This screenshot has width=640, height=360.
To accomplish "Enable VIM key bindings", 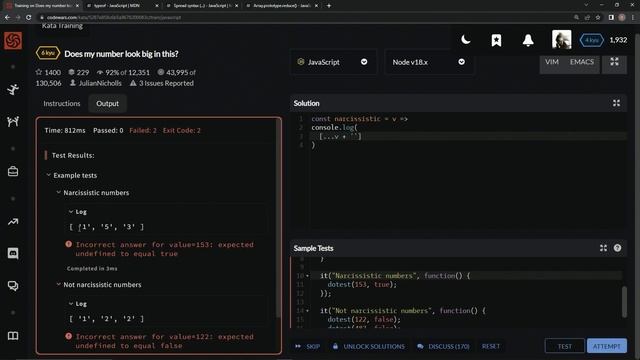I will (x=551, y=62).
